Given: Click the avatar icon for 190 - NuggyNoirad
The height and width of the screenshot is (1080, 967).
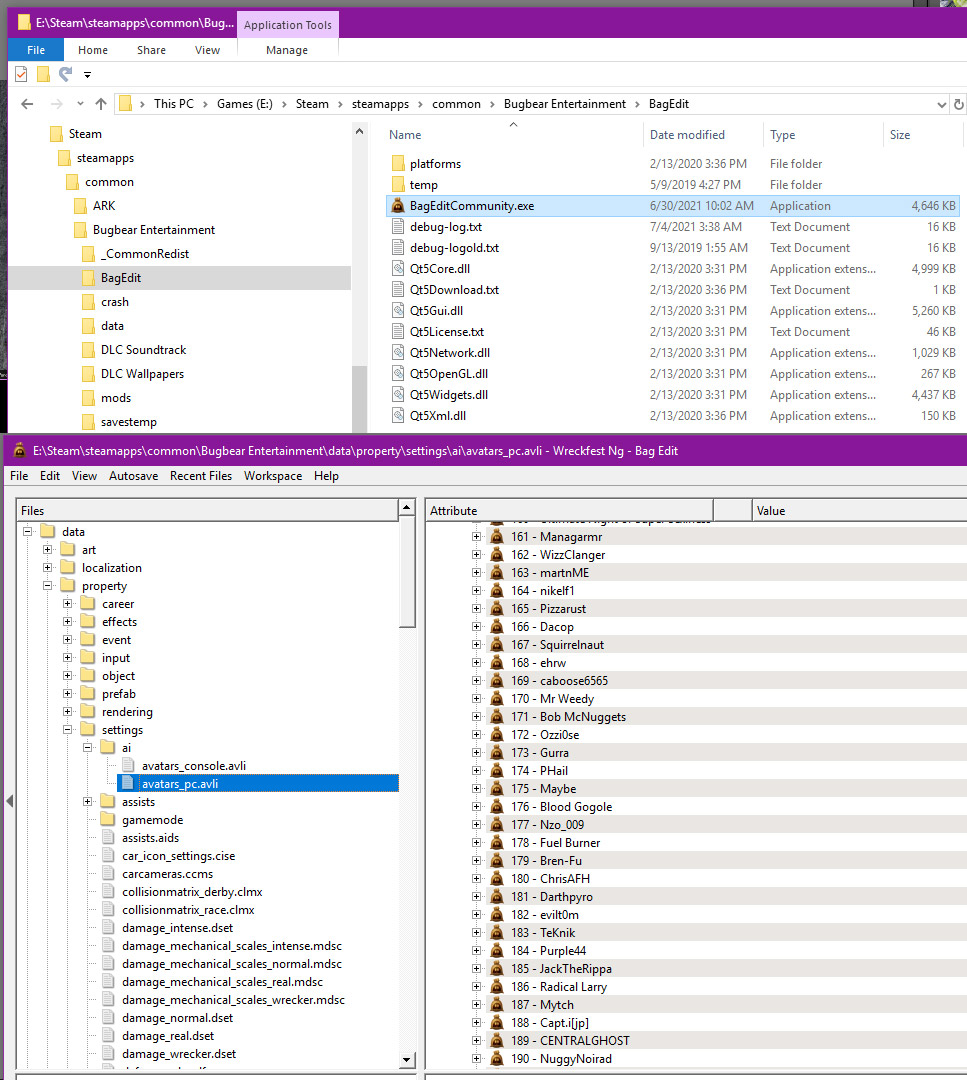Looking at the screenshot, I should (497, 1059).
